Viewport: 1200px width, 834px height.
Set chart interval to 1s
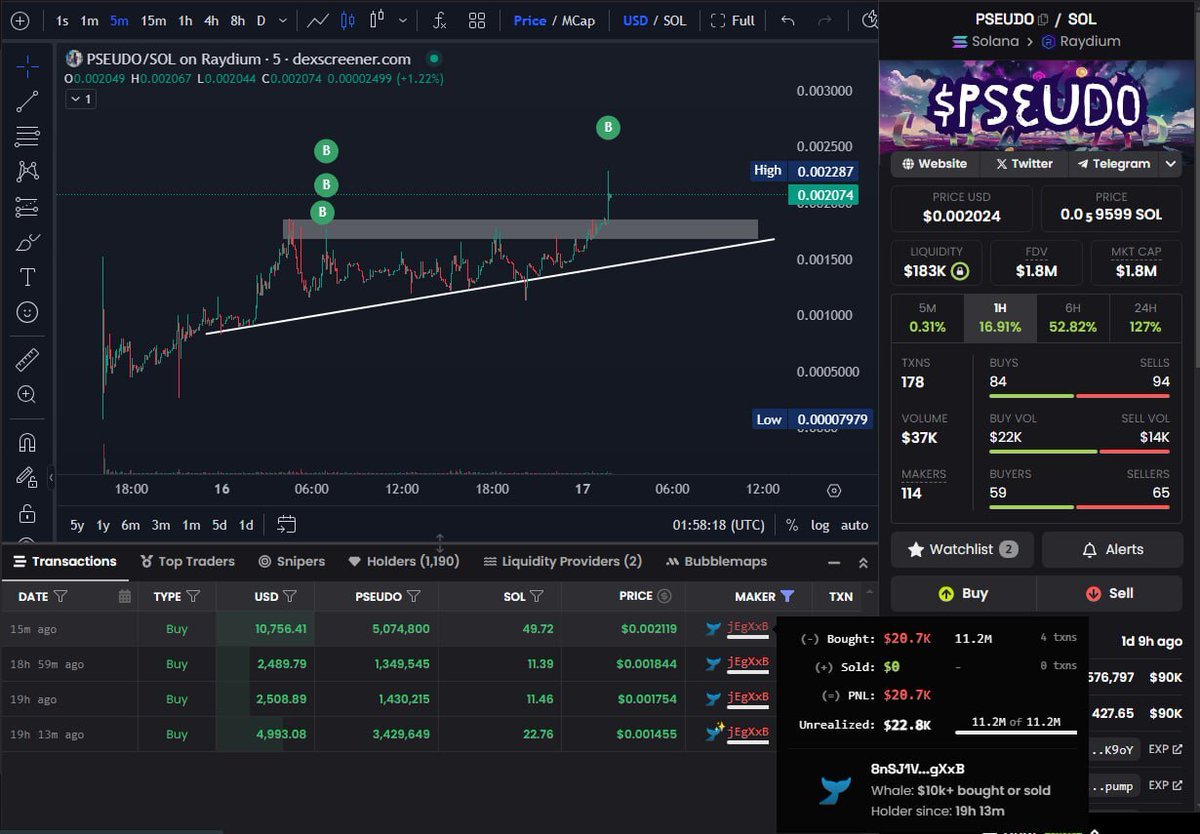pyautogui.click(x=62, y=20)
